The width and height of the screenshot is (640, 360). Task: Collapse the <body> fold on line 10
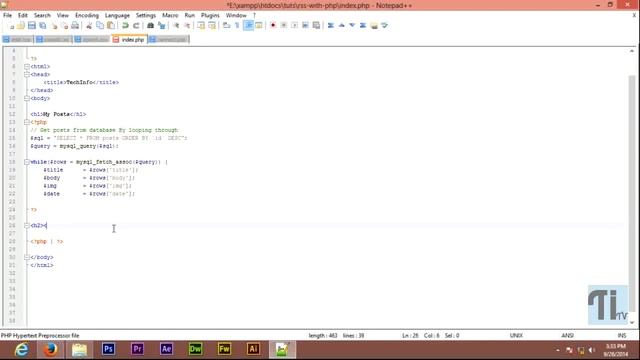click(27, 98)
